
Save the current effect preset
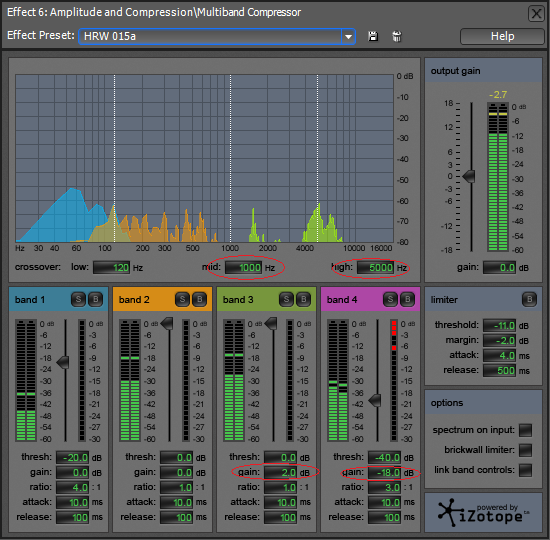(373, 36)
